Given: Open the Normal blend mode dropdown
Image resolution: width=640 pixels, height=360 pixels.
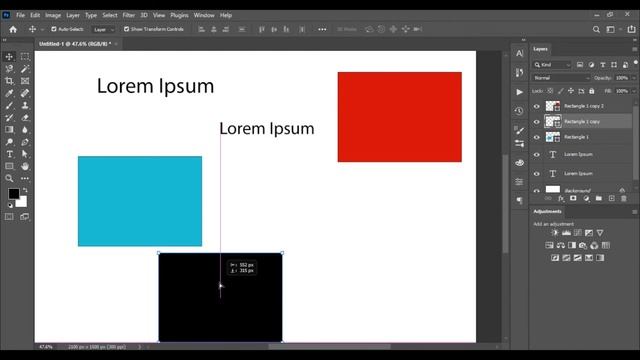Looking at the screenshot, I should [x=562, y=78].
